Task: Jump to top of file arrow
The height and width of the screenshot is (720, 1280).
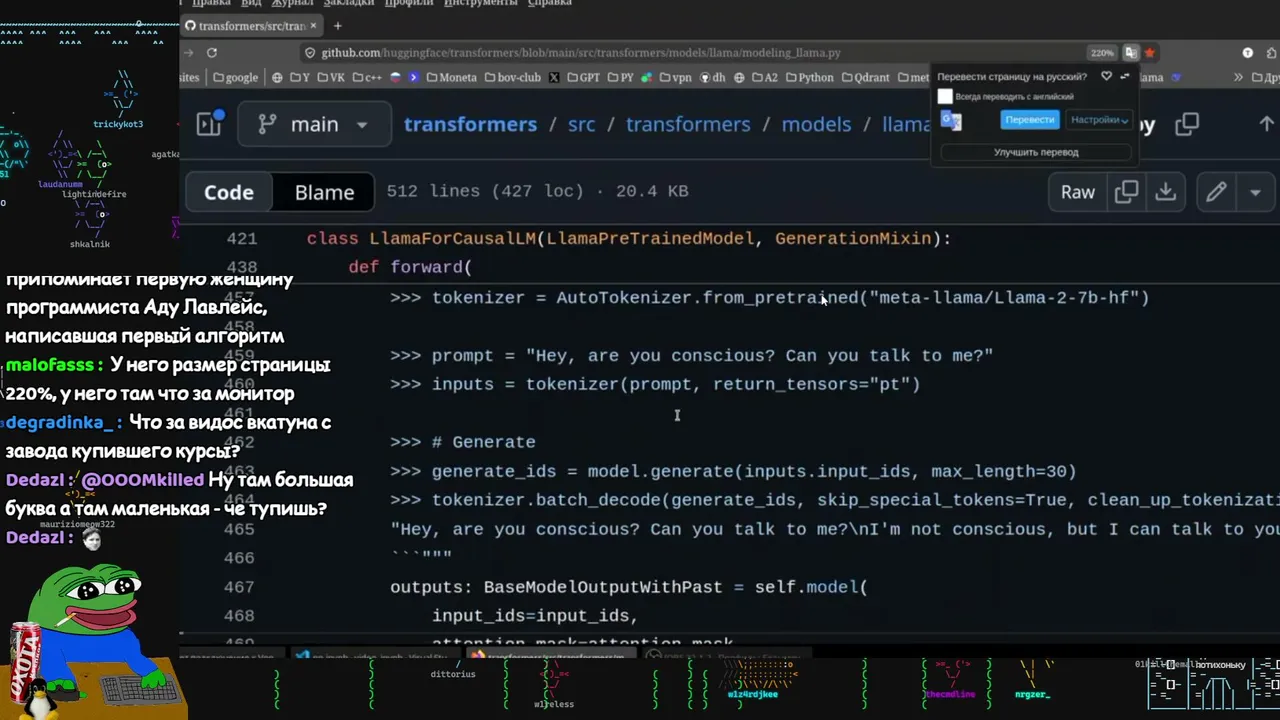Action: coord(1266,124)
